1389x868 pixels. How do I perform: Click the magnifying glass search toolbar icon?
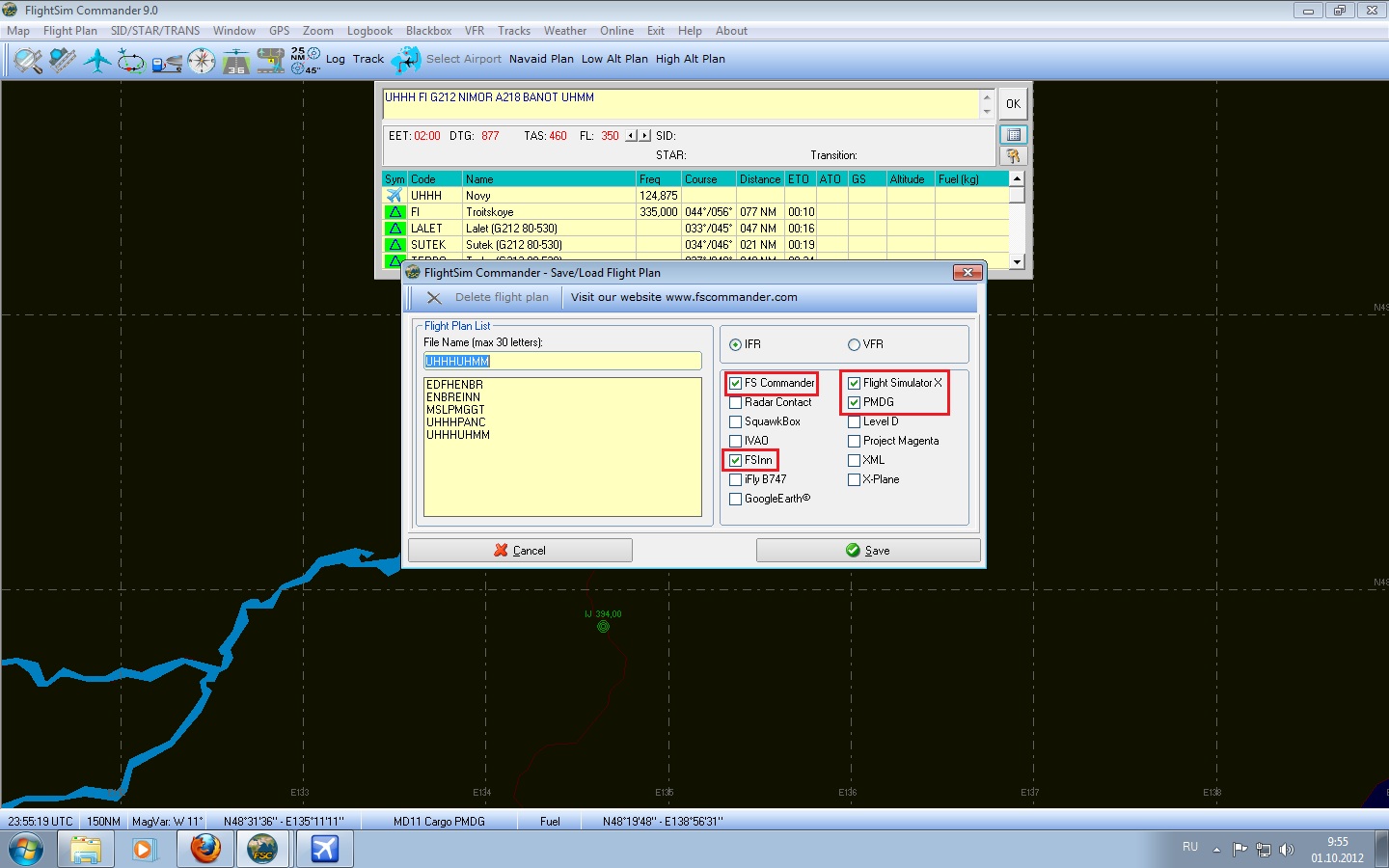28,61
